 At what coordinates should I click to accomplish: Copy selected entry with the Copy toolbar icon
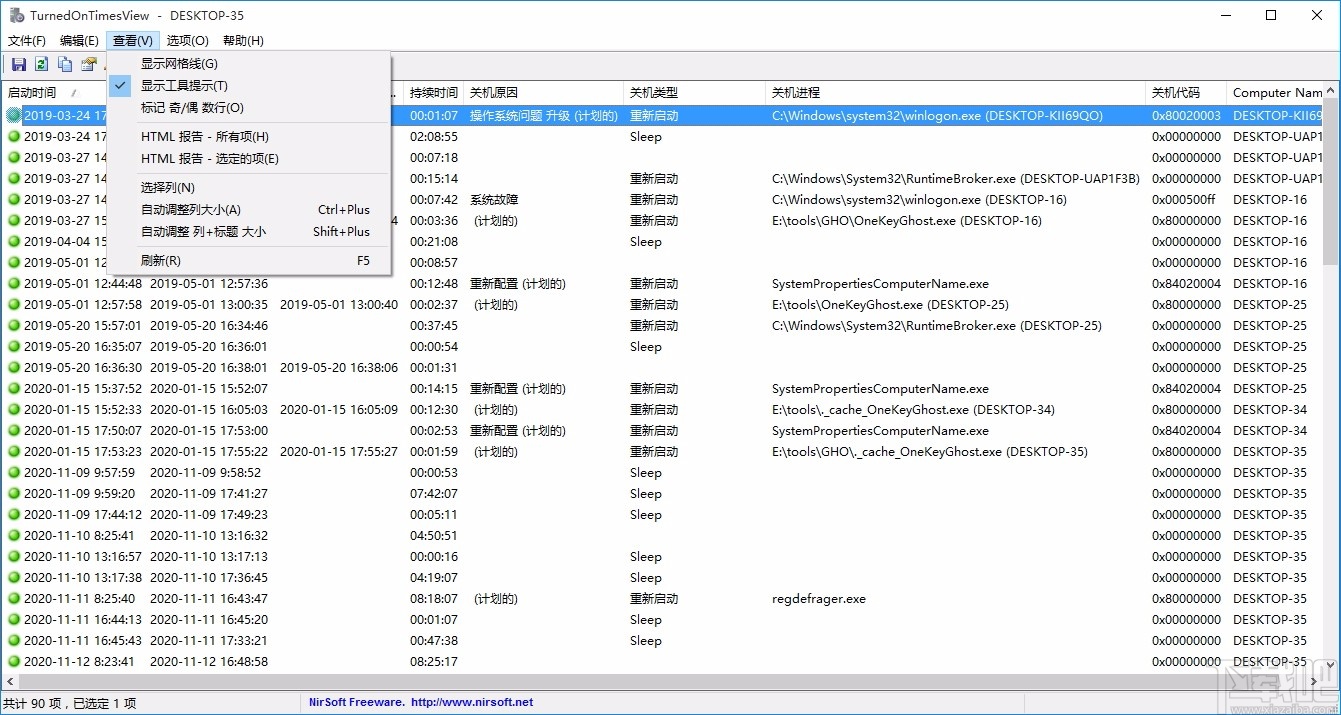coord(64,64)
